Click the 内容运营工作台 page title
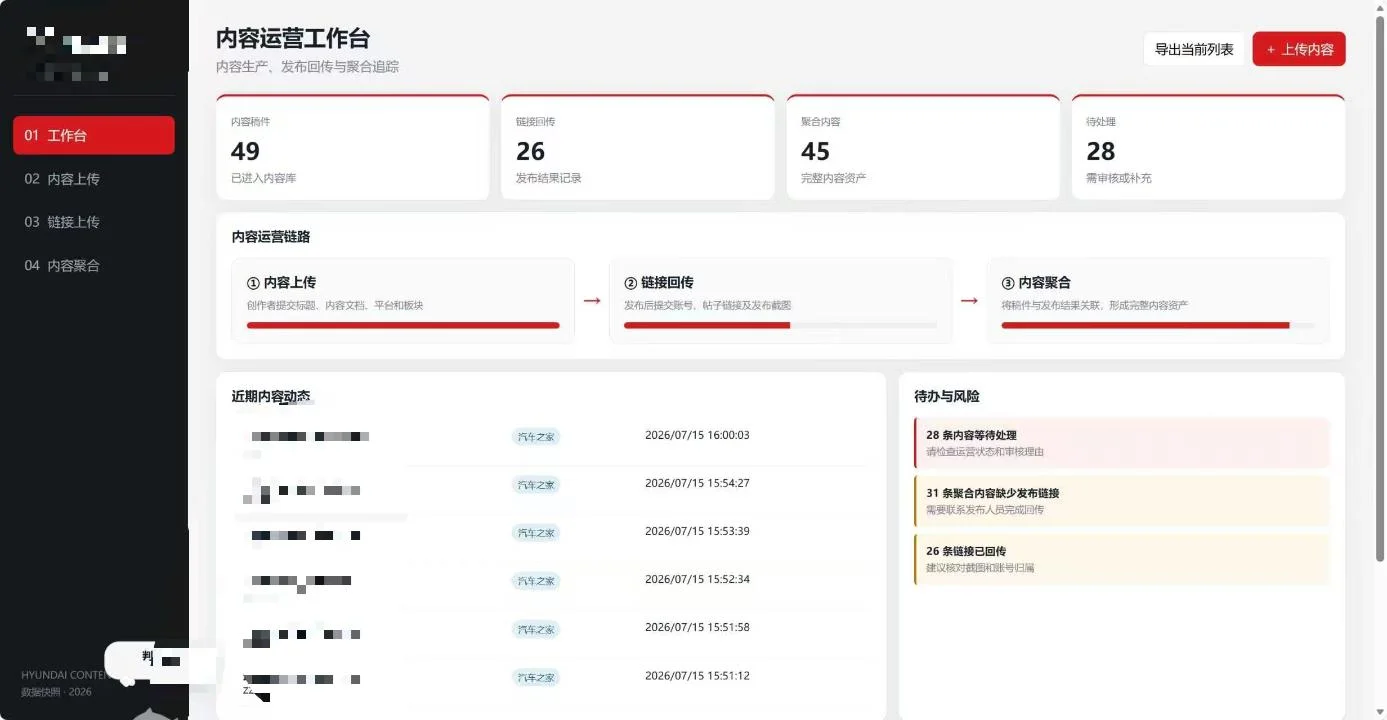1387x720 pixels. pos(293,38)
